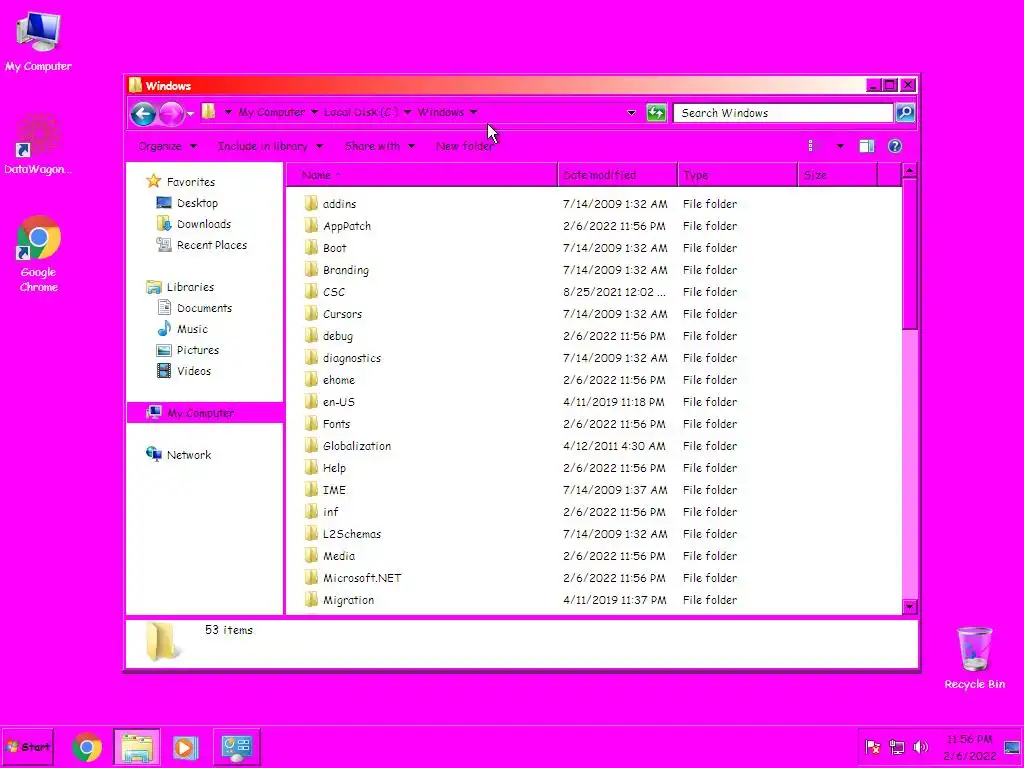The width and height of the screenshot is (1024, 768).
Task: Create a New folder
Action: (x=465, y=146)
